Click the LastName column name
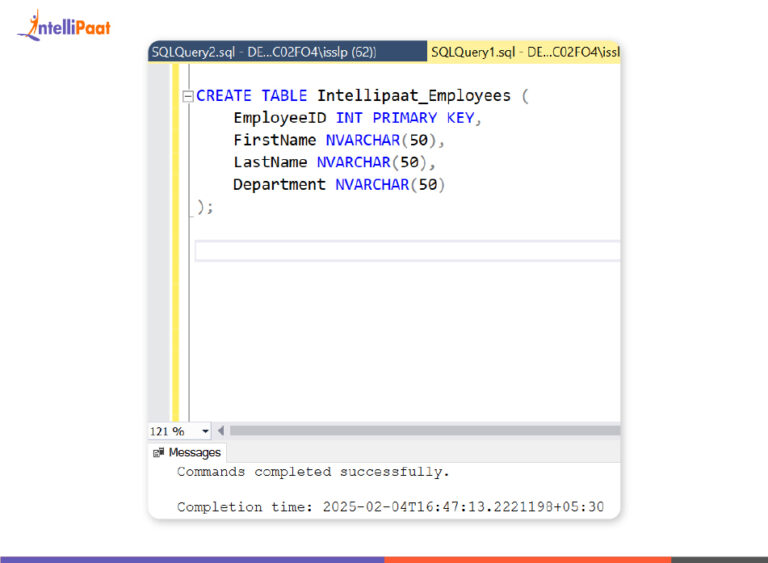This screenshot has height=563, width=768. pyautogui.click(x=270, y=162)
